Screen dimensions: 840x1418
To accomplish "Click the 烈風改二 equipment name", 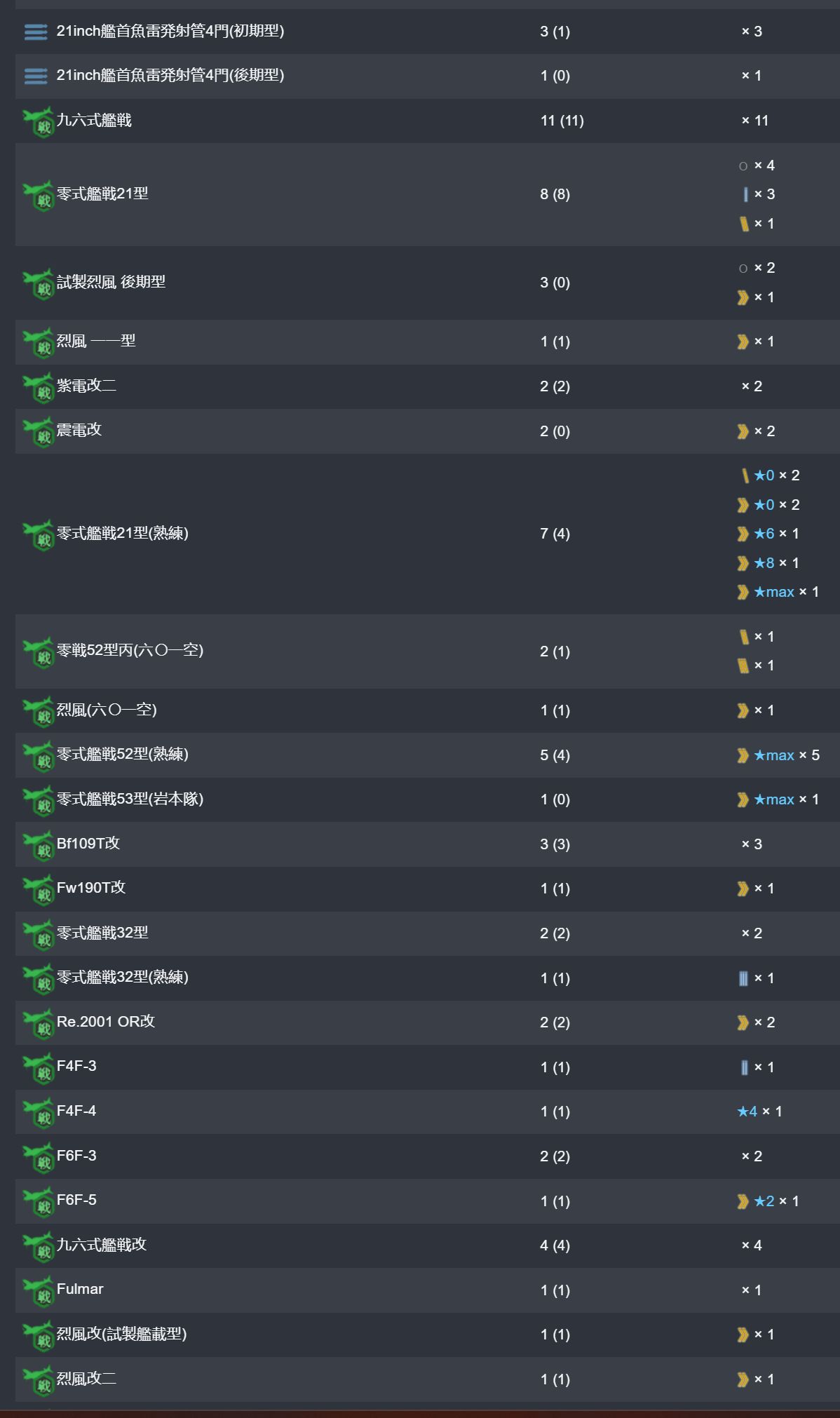I will pyautogui.click(x=86, y=1379).
